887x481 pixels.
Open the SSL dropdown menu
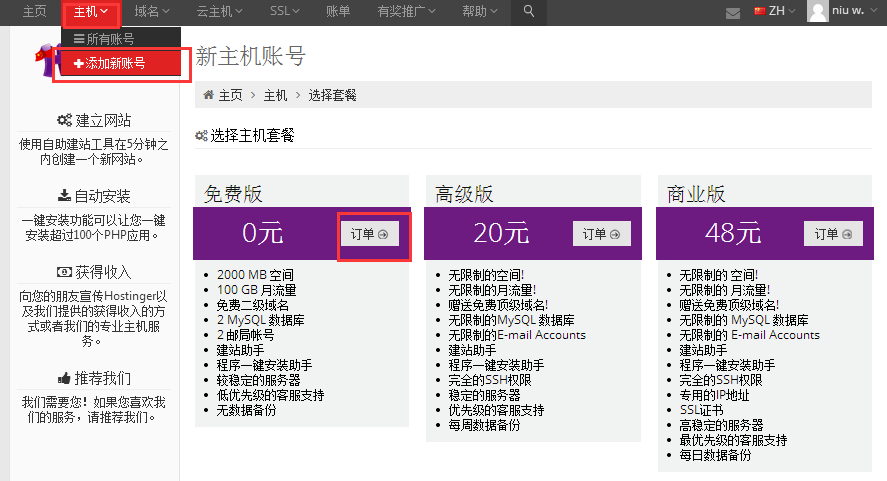[x=286, y=12]
